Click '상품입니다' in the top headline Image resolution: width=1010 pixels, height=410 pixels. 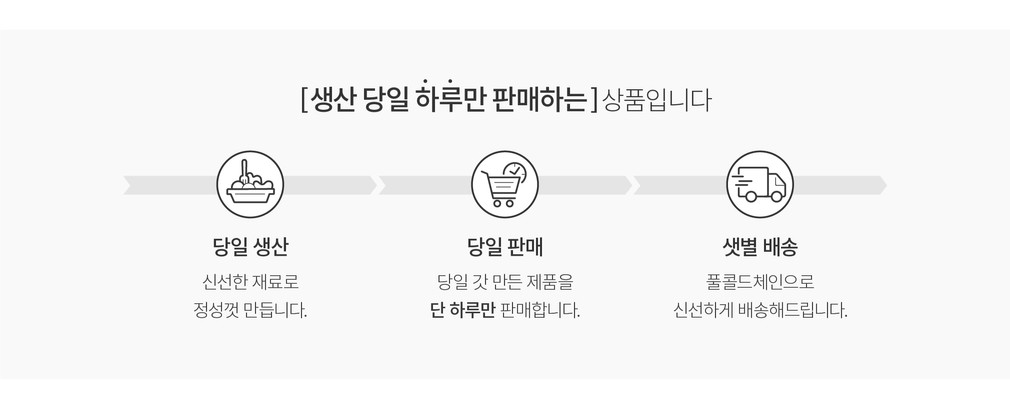point(657,100)
